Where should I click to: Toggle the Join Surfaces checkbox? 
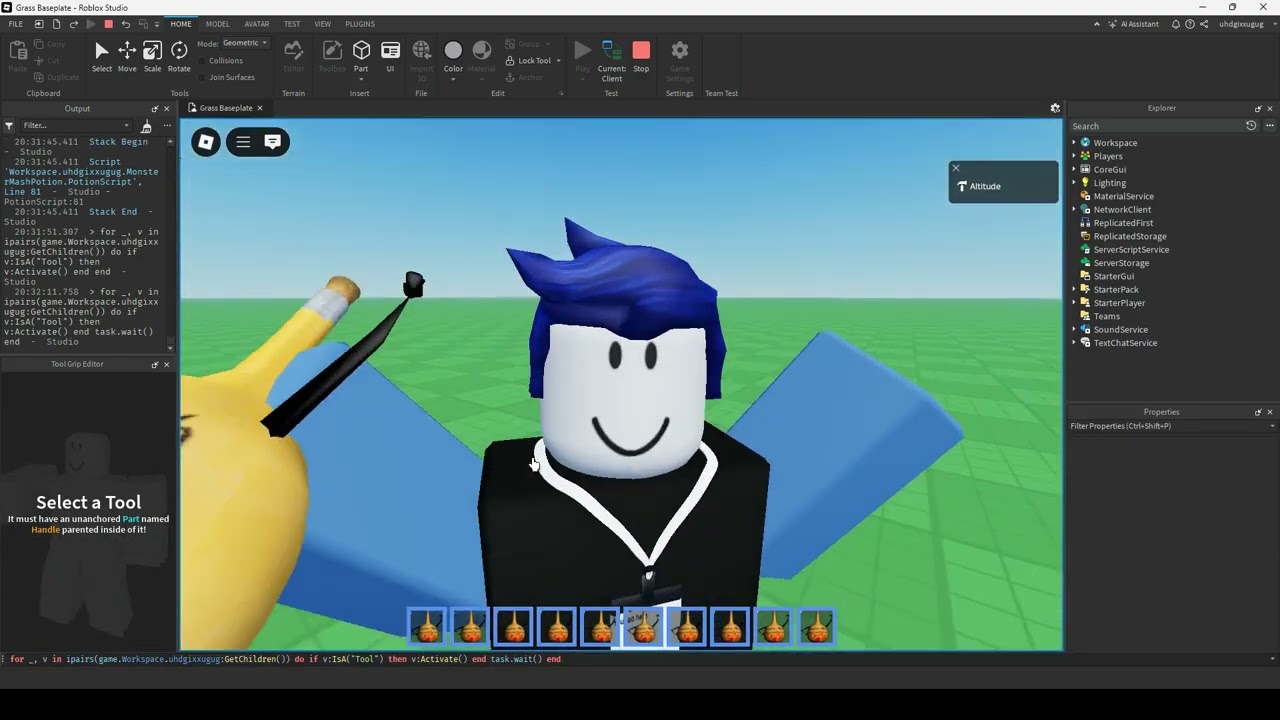(x=203, y=77)
